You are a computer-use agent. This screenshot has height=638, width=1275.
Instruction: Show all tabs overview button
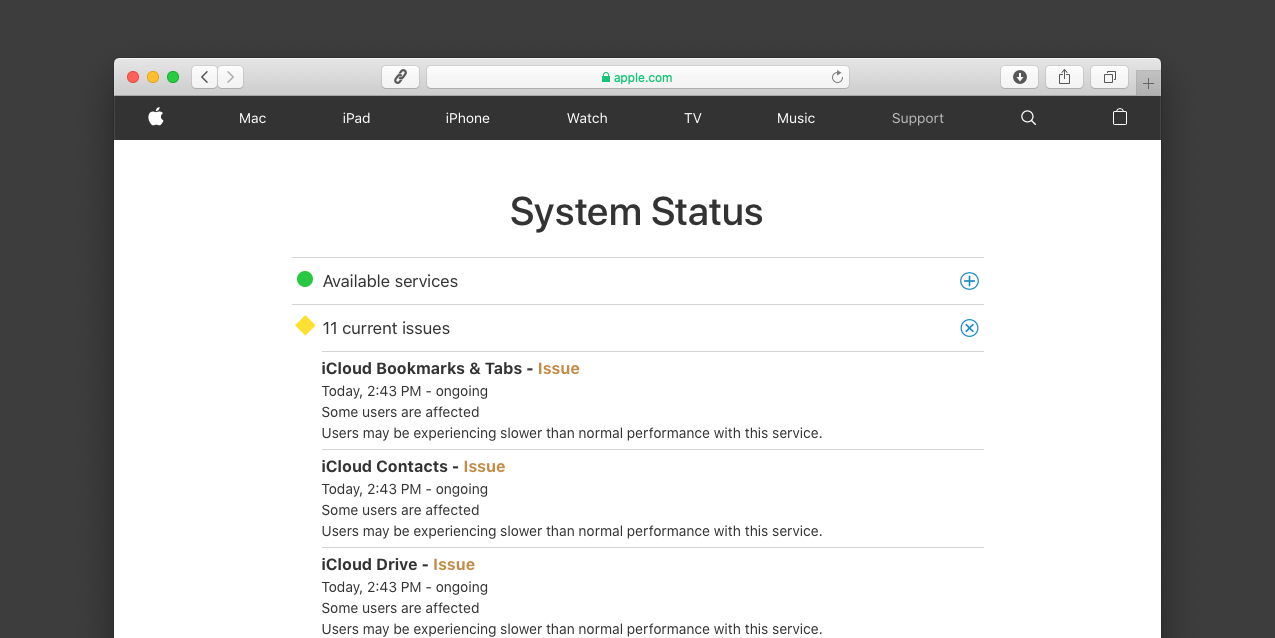1109,77
